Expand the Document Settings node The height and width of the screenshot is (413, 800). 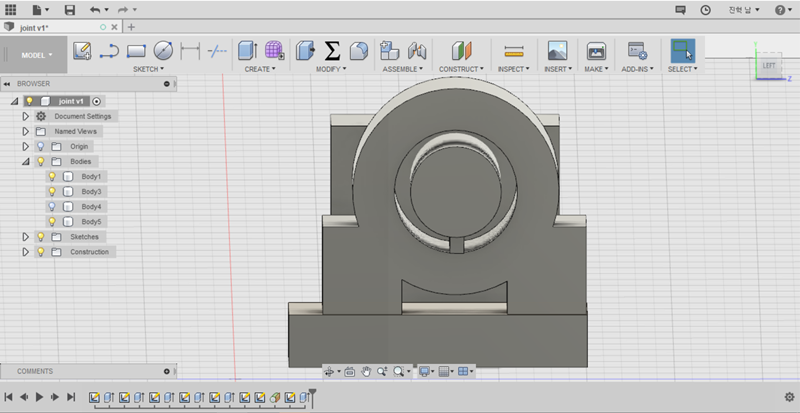[x=26, y=116]
